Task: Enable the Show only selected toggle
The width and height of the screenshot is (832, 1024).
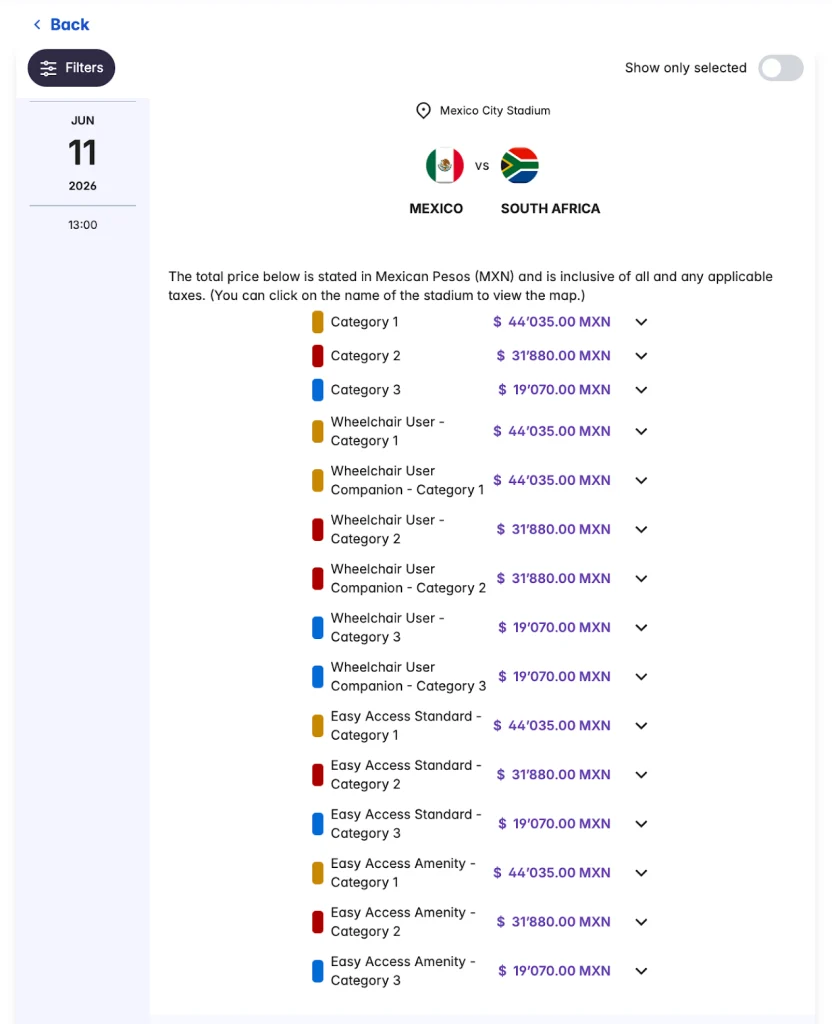Action: [x=780, y=68]
